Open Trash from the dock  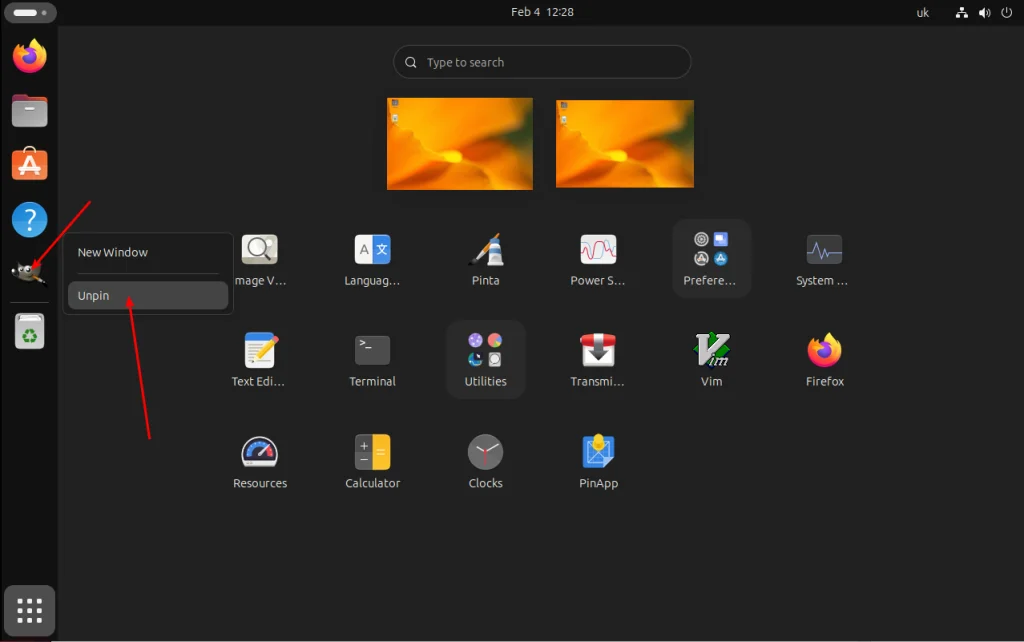click(30, 332)
